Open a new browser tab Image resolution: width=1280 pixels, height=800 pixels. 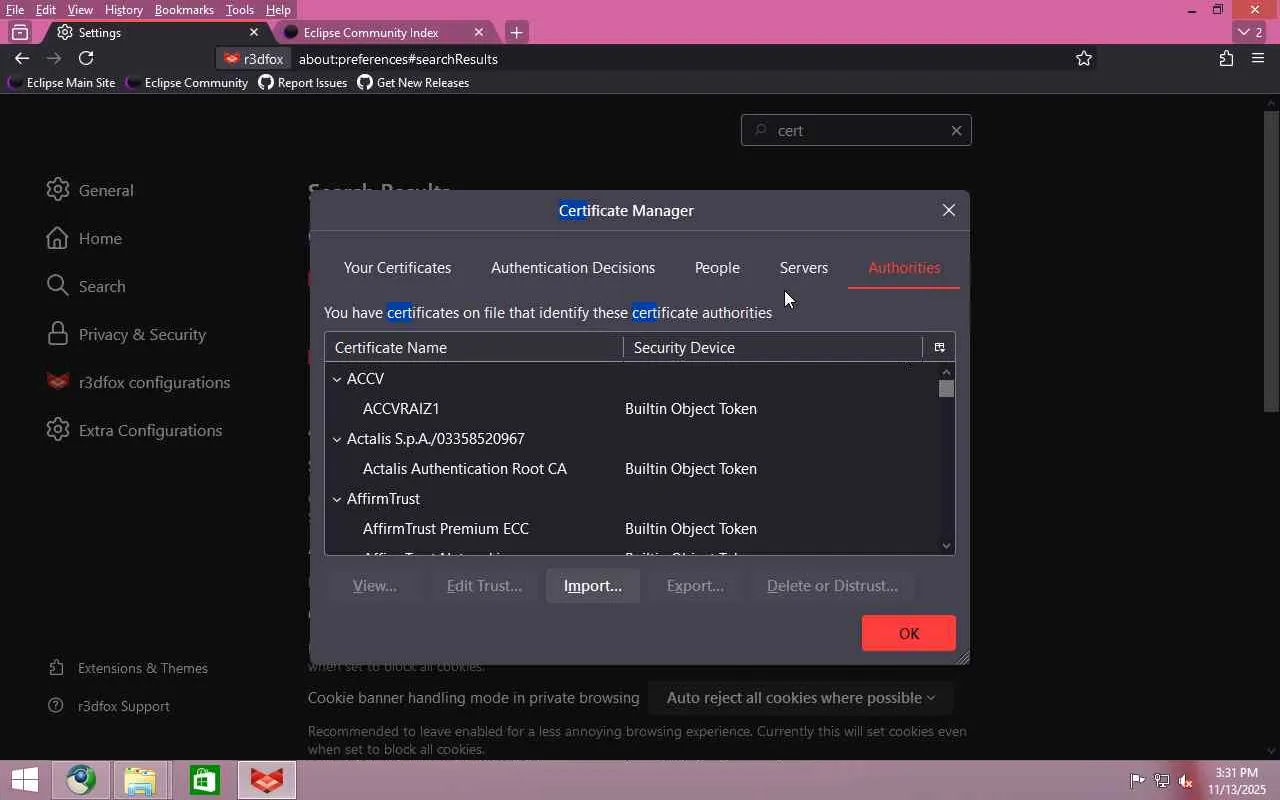click(516, 32)
